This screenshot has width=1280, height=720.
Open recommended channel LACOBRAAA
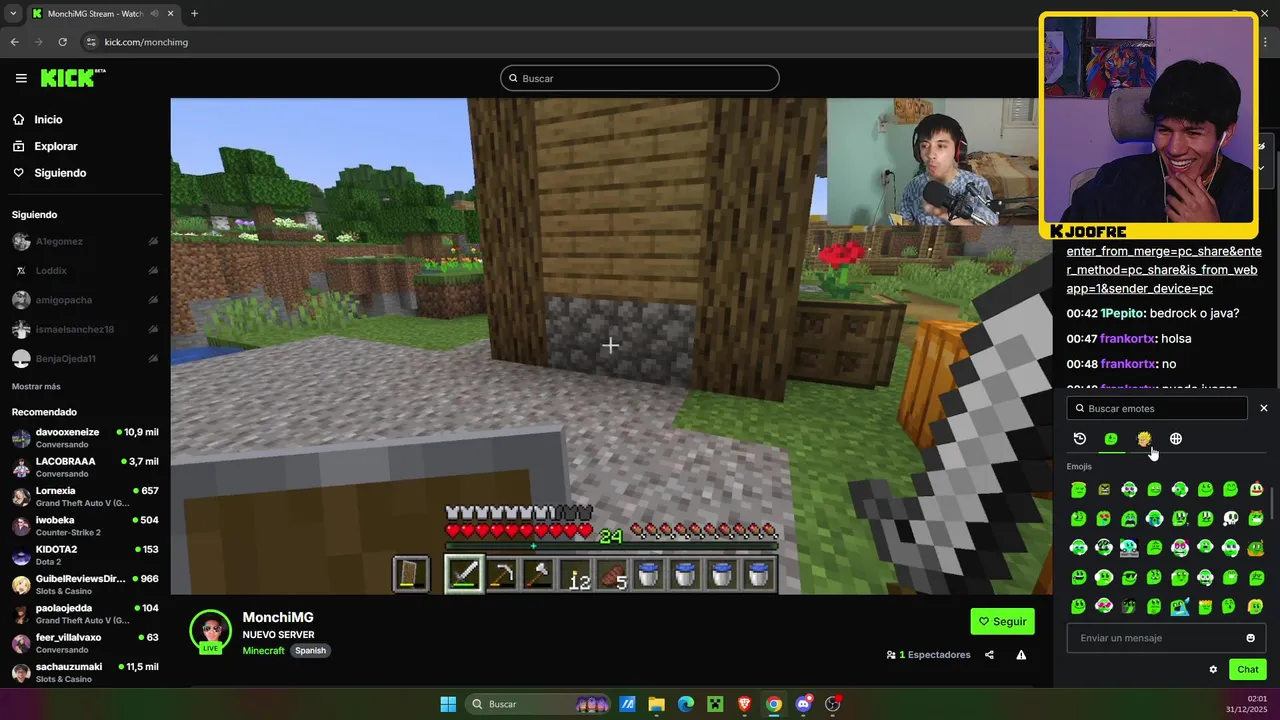tap(85, 467)
